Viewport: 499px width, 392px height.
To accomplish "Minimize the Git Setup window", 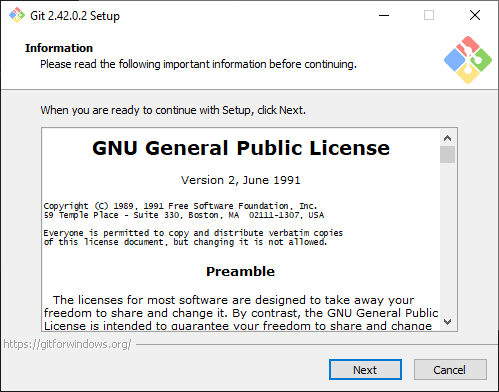I will (384, 15).
